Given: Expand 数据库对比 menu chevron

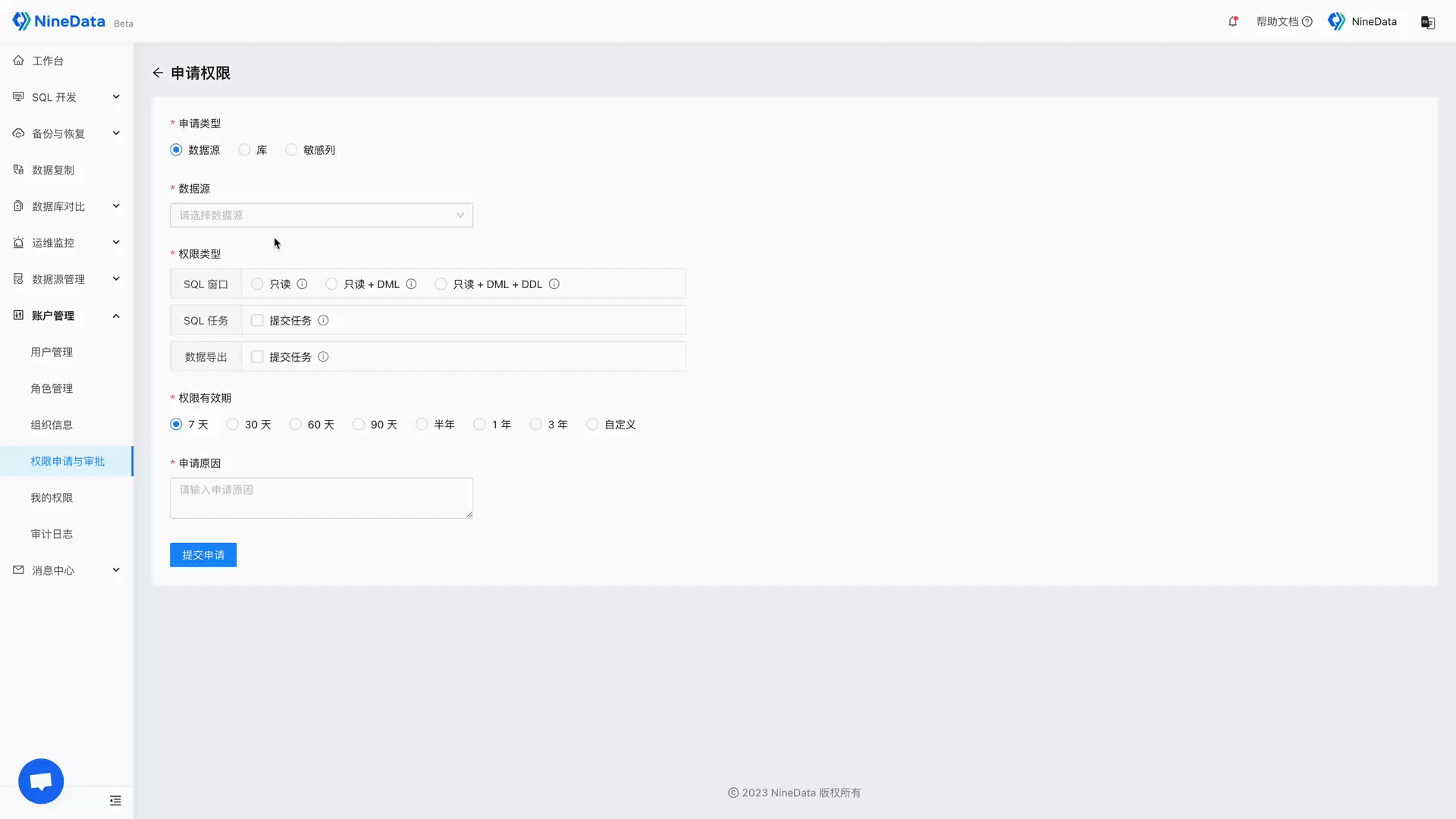Looking at the screenshot, I should pyautogui.click(x=116, y=206).
